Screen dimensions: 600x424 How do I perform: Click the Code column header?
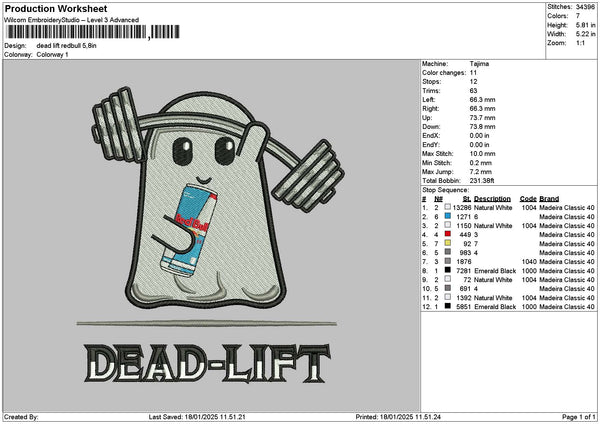(x=528, y=199)
